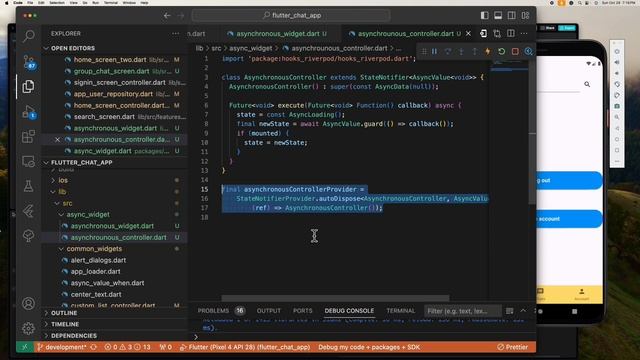This screenshot has height=360, width=640.
Task: Open alert_dialogs.dart in the file tree
Action: tap(98, 260)
